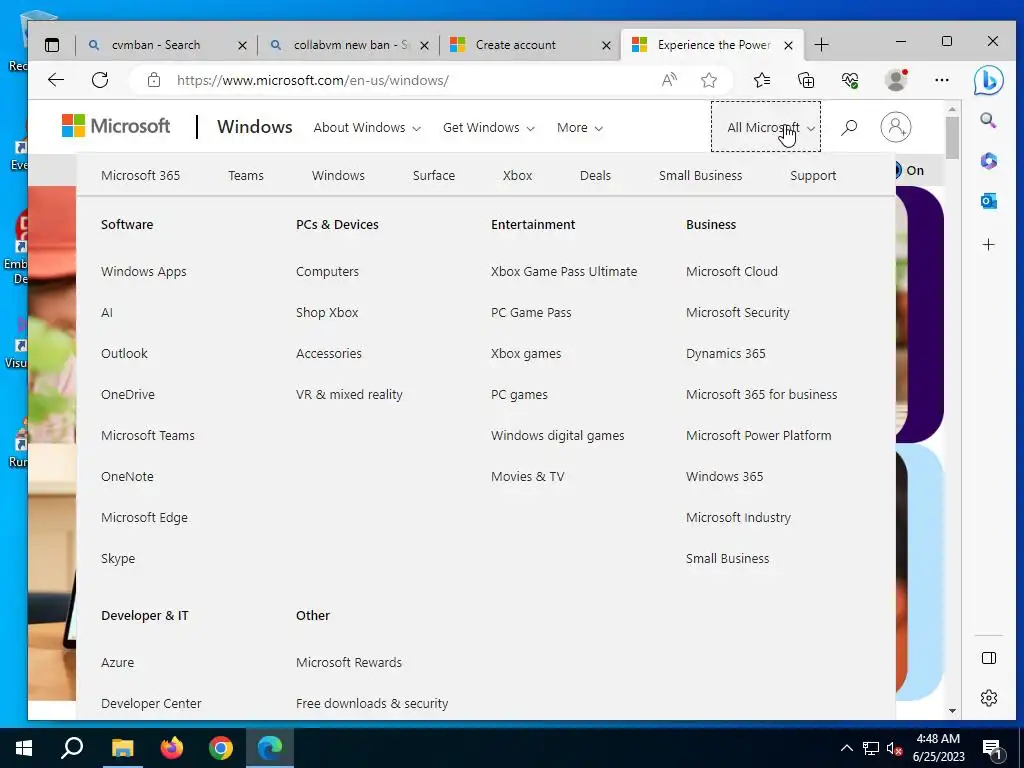
Task: Click the Microsoft logo on the page
Action: pyautogui.click(x=116, y=126)
